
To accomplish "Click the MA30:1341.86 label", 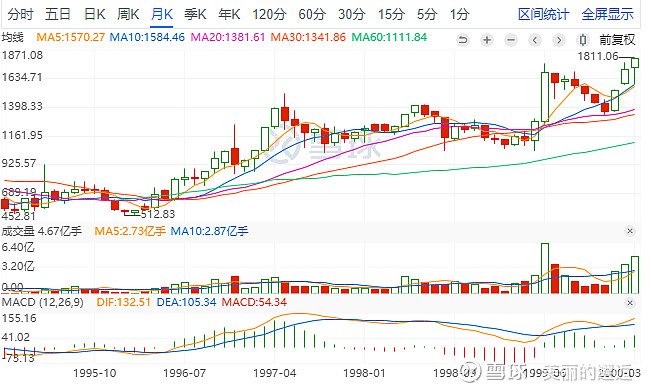I will click(x=308, y=37).
